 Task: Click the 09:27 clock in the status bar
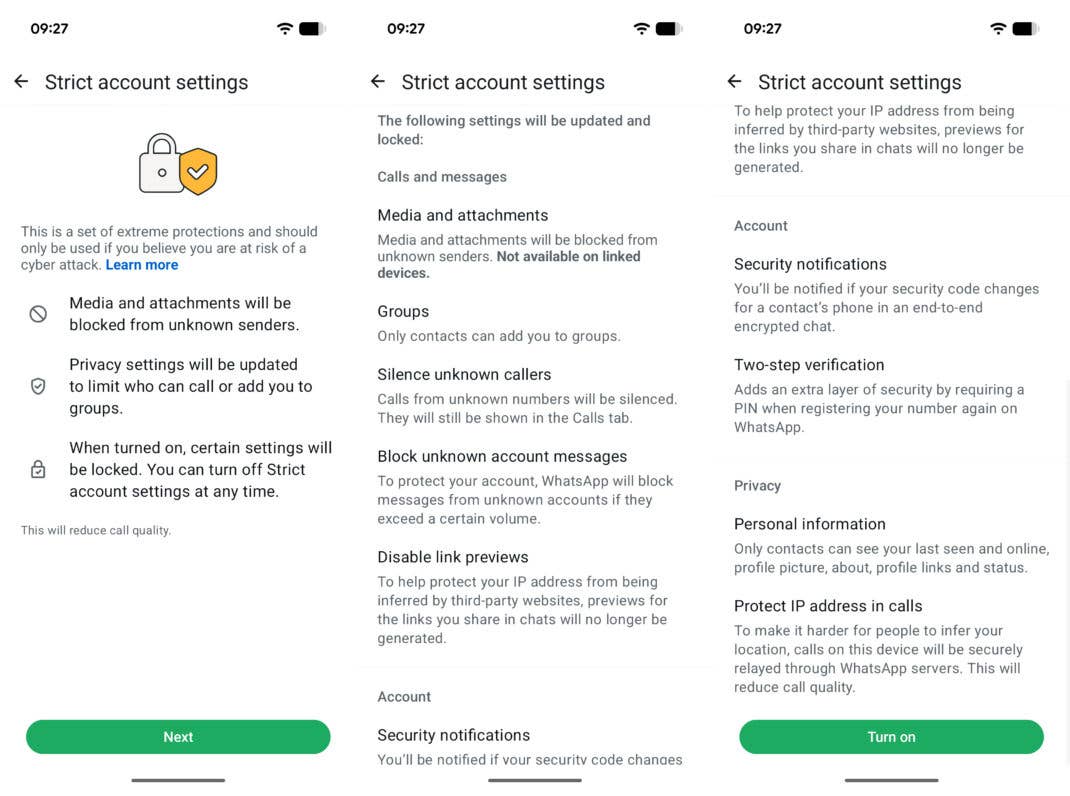click(x=48, y=28)
